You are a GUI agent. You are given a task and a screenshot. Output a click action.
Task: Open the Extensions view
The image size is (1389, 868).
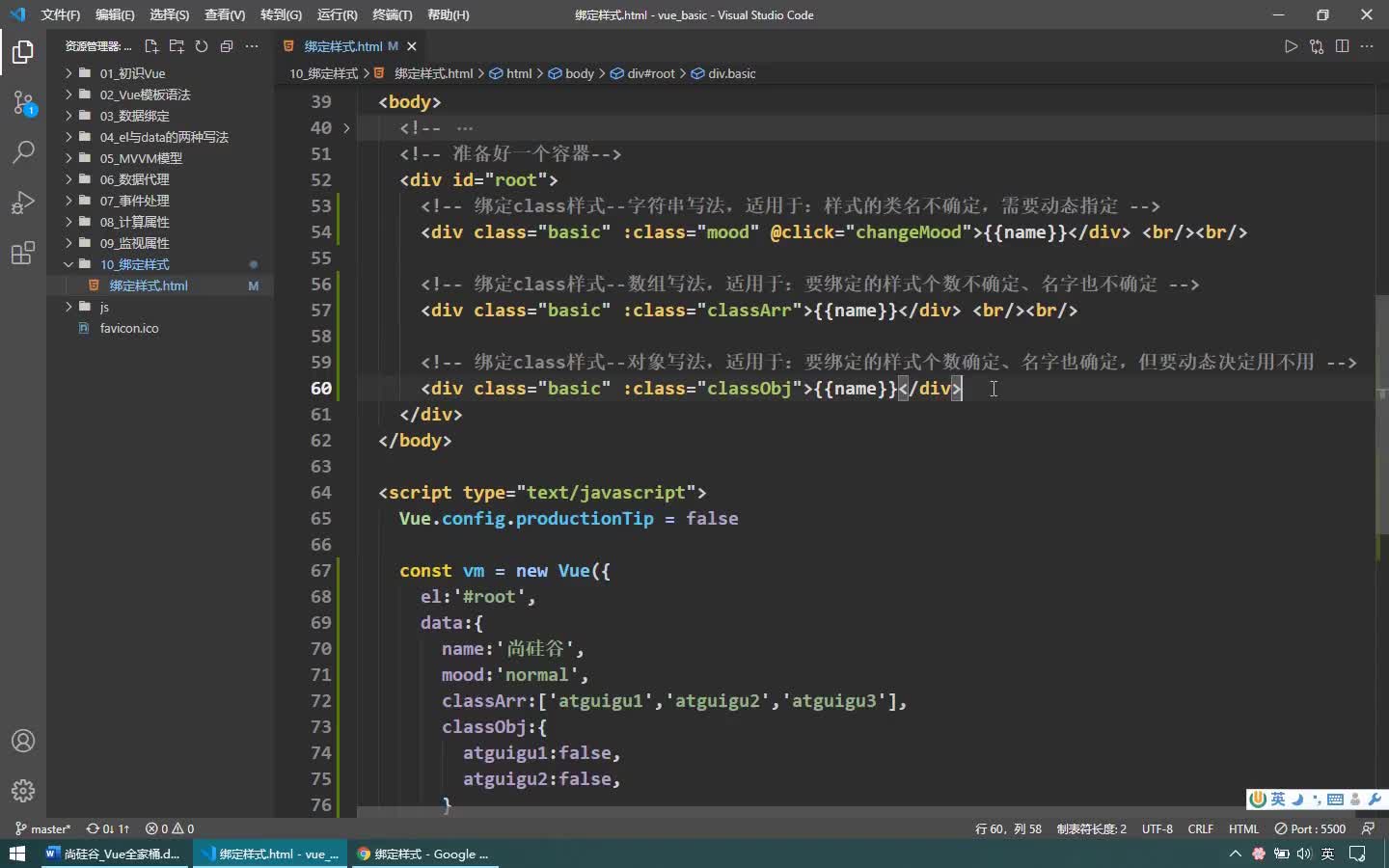[23, 254]
